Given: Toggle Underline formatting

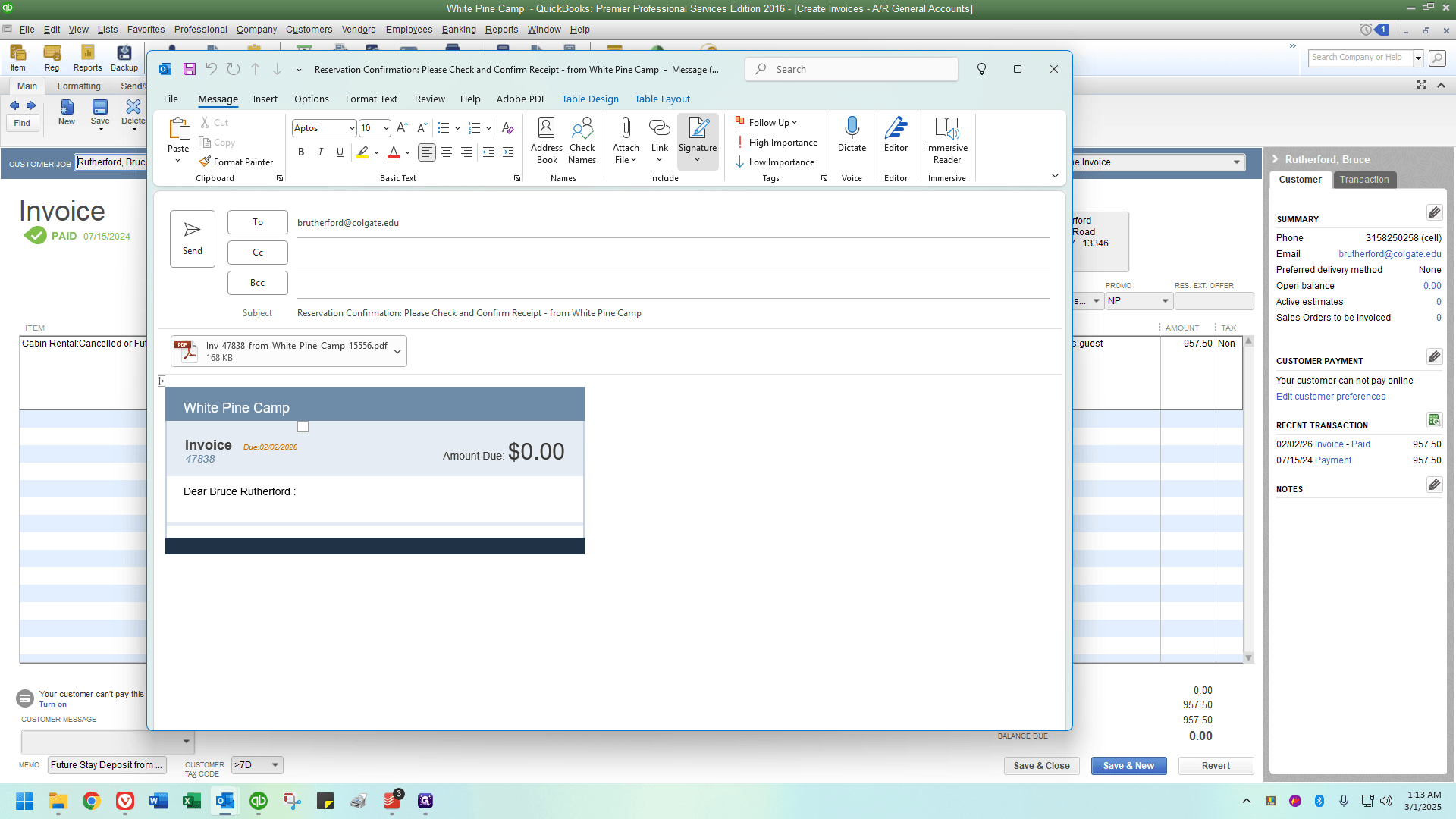Looking at the screenshot, I should [x=340, y=152].
